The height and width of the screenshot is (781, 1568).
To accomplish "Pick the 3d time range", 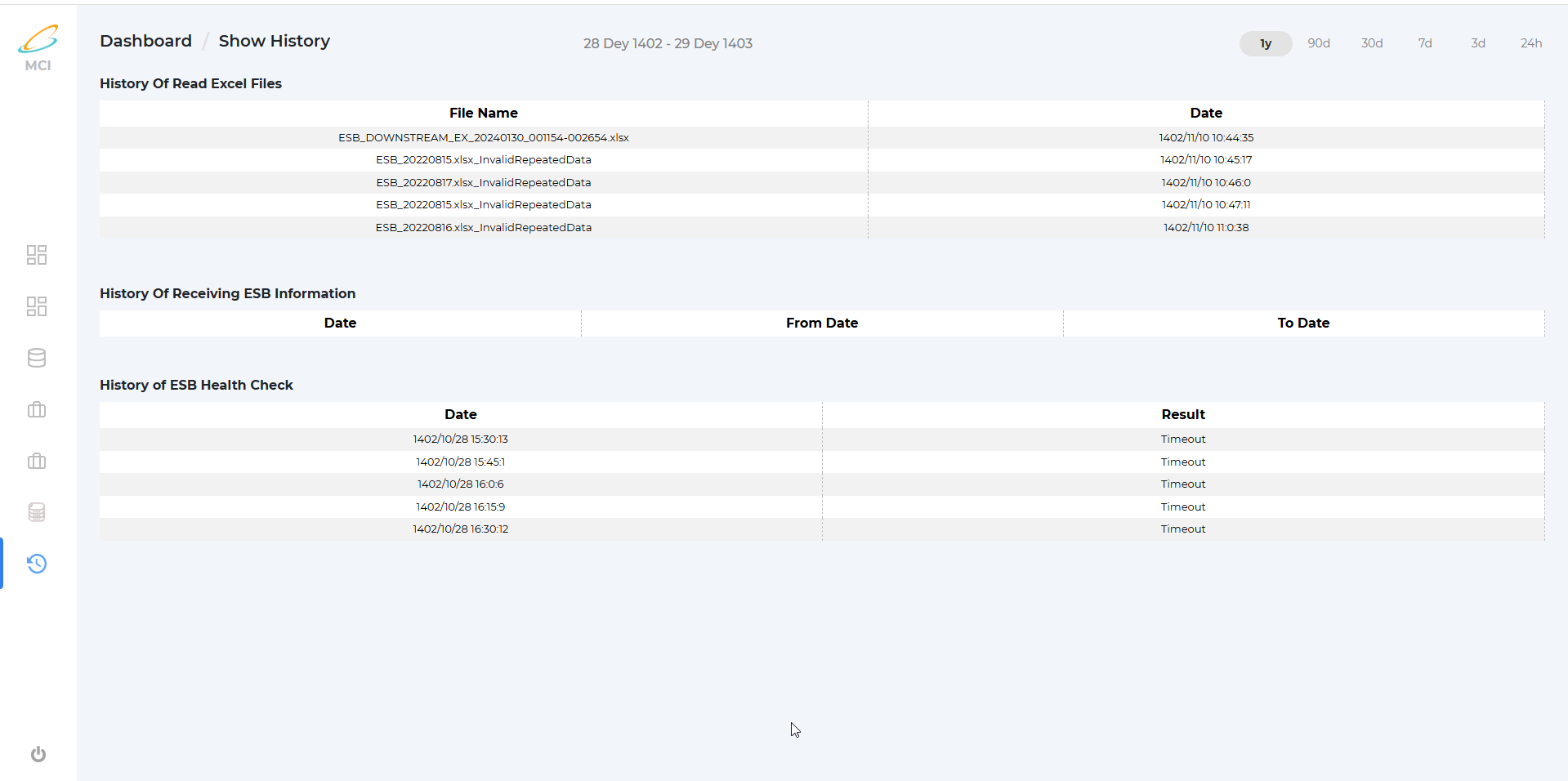I will [1477, 43].
